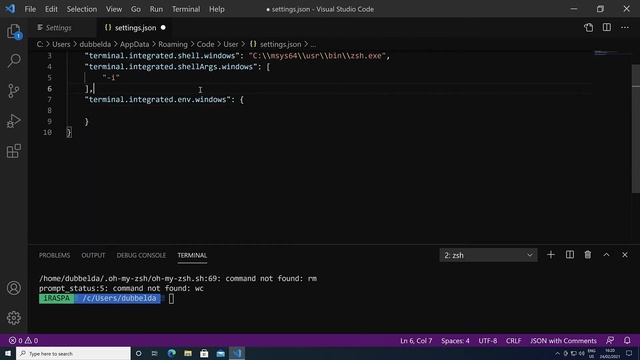Click Open Settings (UI) editor icon
This screenshot has width=640, height=360.
tap(588, 28)
